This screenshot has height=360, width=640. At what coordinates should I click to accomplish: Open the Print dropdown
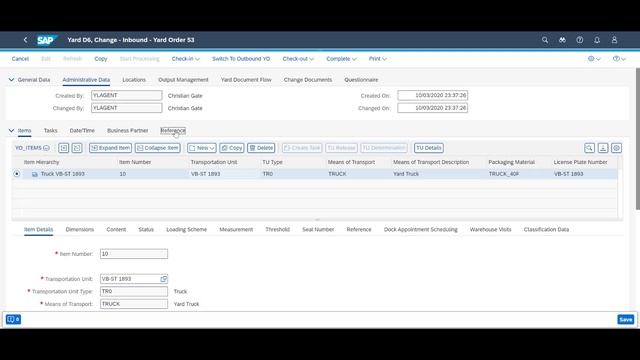[x=378, y=59]
